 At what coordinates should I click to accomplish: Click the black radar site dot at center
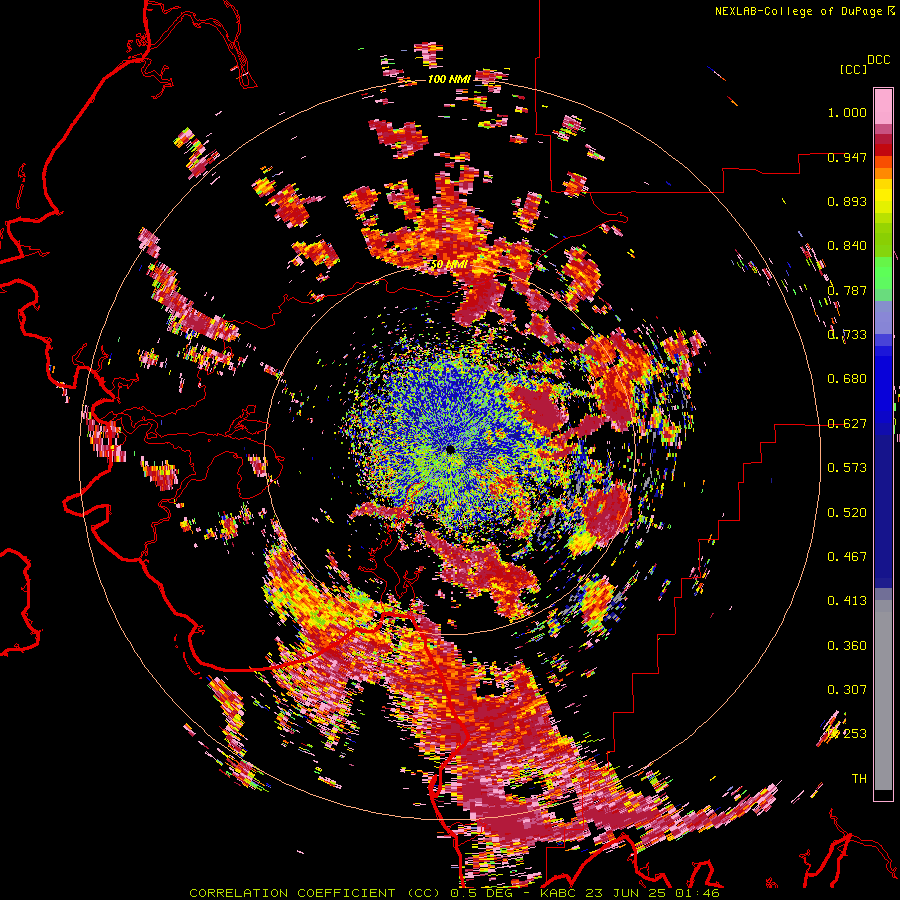pyautogui.click(x=451, y=449)
